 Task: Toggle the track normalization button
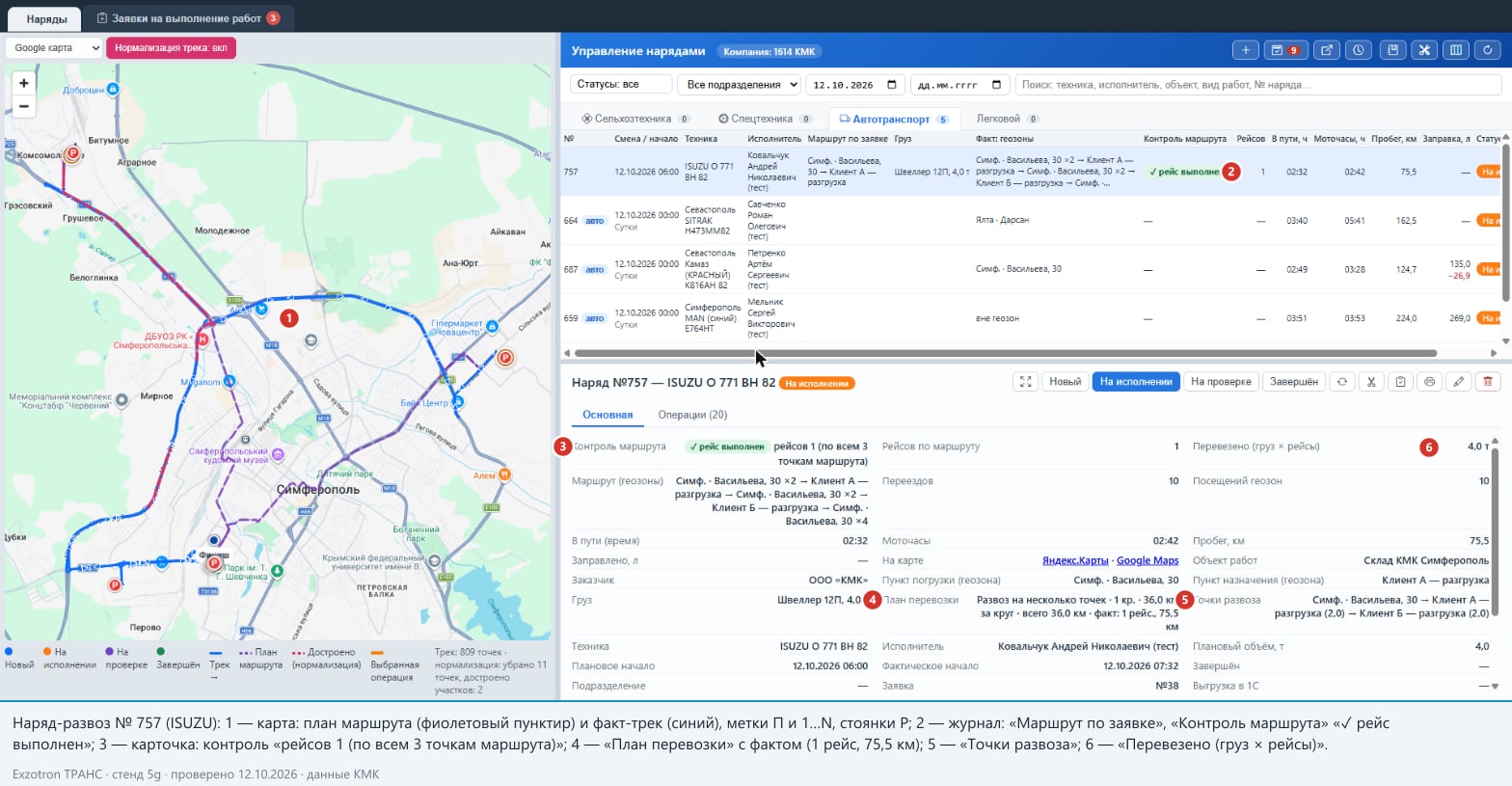[x=171, y=47]
